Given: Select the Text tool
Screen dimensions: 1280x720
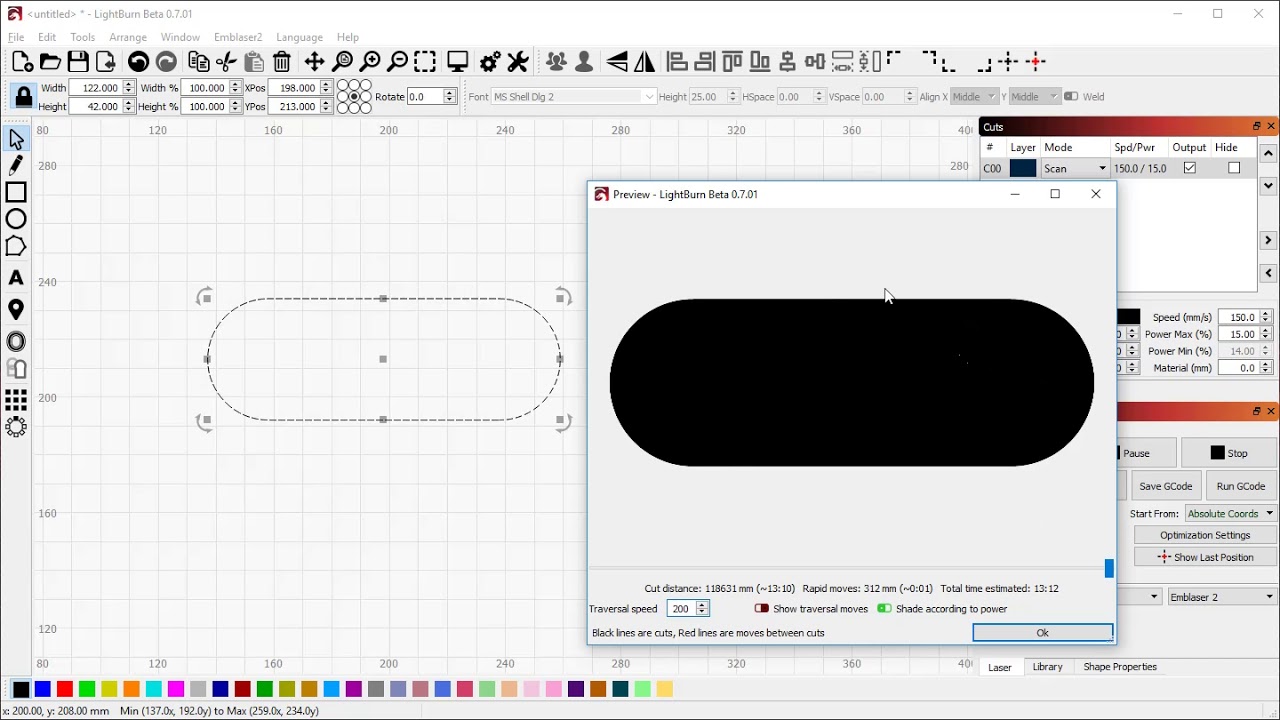Looking at the screenshot, I should coord(16,278).
